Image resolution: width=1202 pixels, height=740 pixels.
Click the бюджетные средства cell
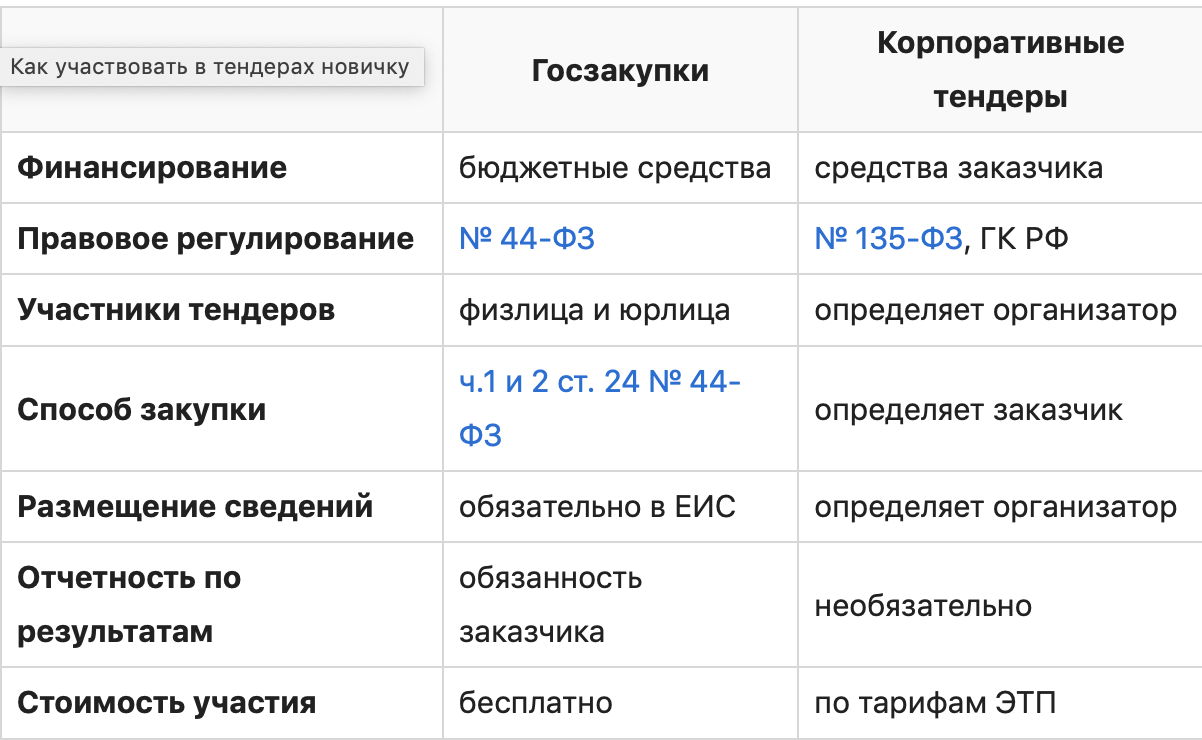615,167
